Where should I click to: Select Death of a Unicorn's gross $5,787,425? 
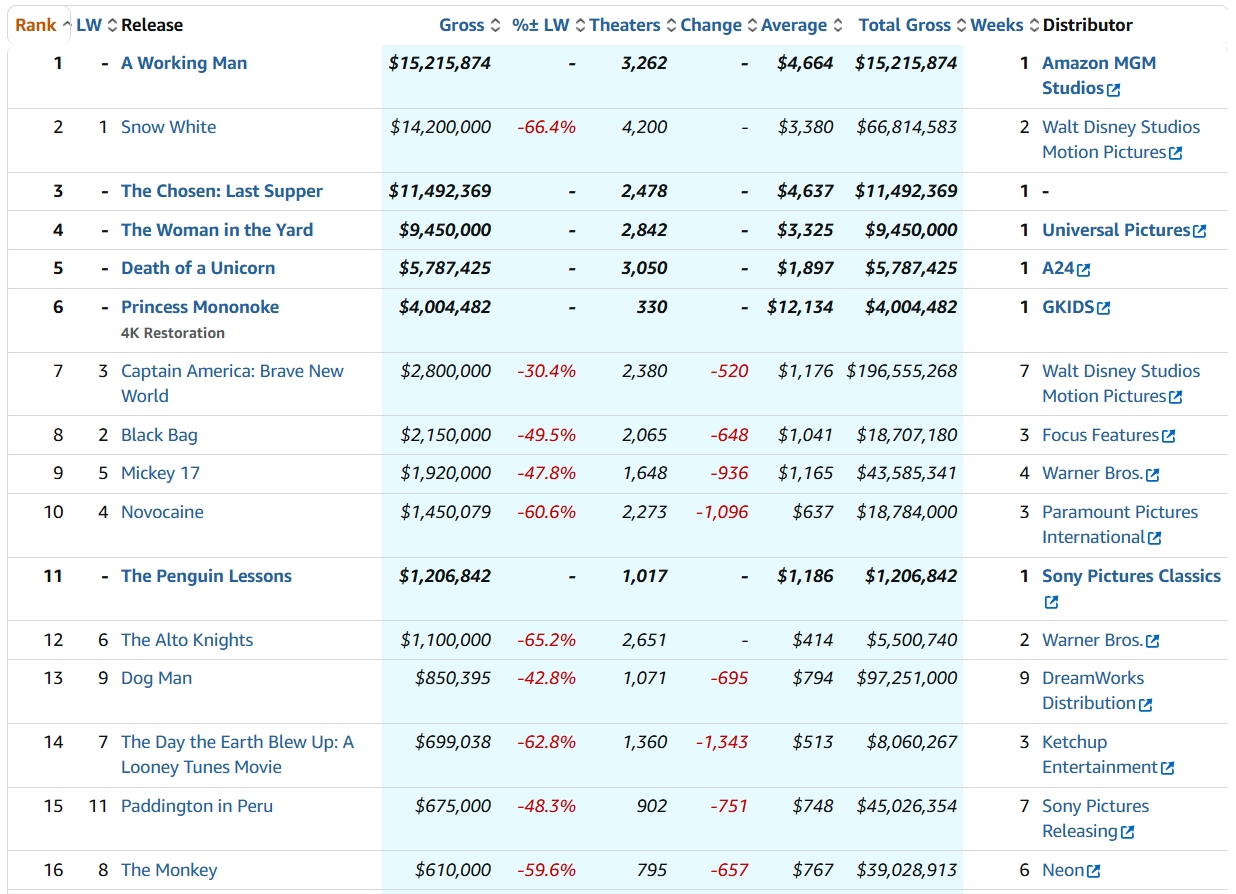click(445, 268)
